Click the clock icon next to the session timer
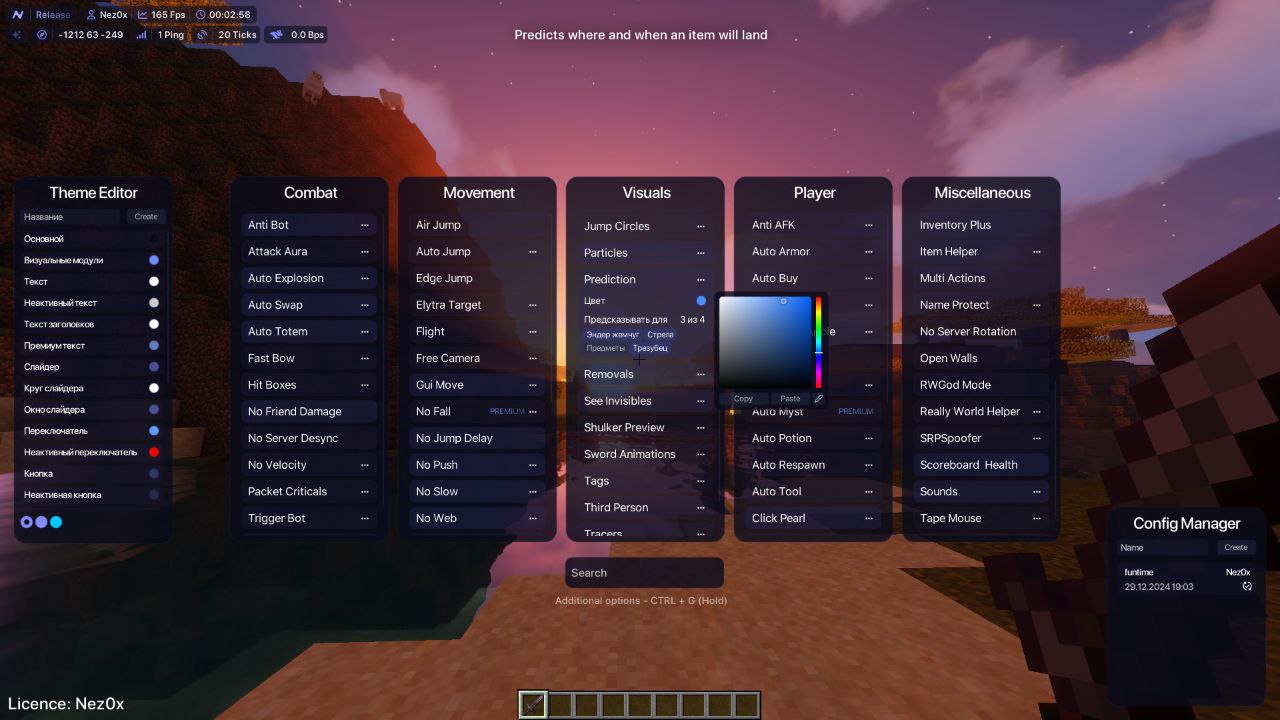The height and width of the screenshot is (720, 1280). (199, 15)
